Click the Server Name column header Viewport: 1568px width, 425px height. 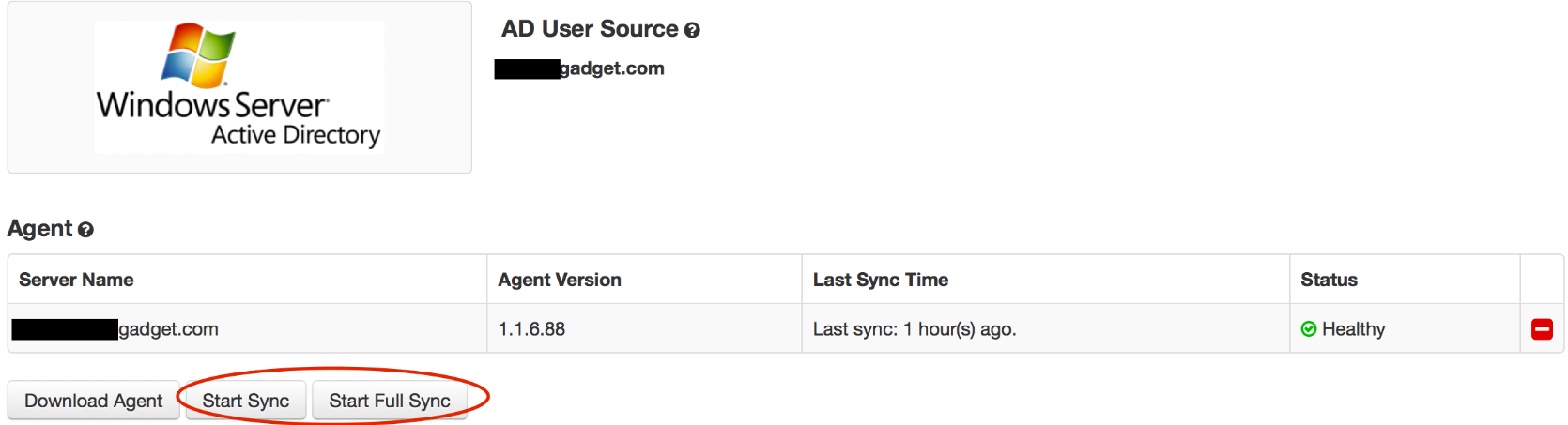(x=76, y=280)
